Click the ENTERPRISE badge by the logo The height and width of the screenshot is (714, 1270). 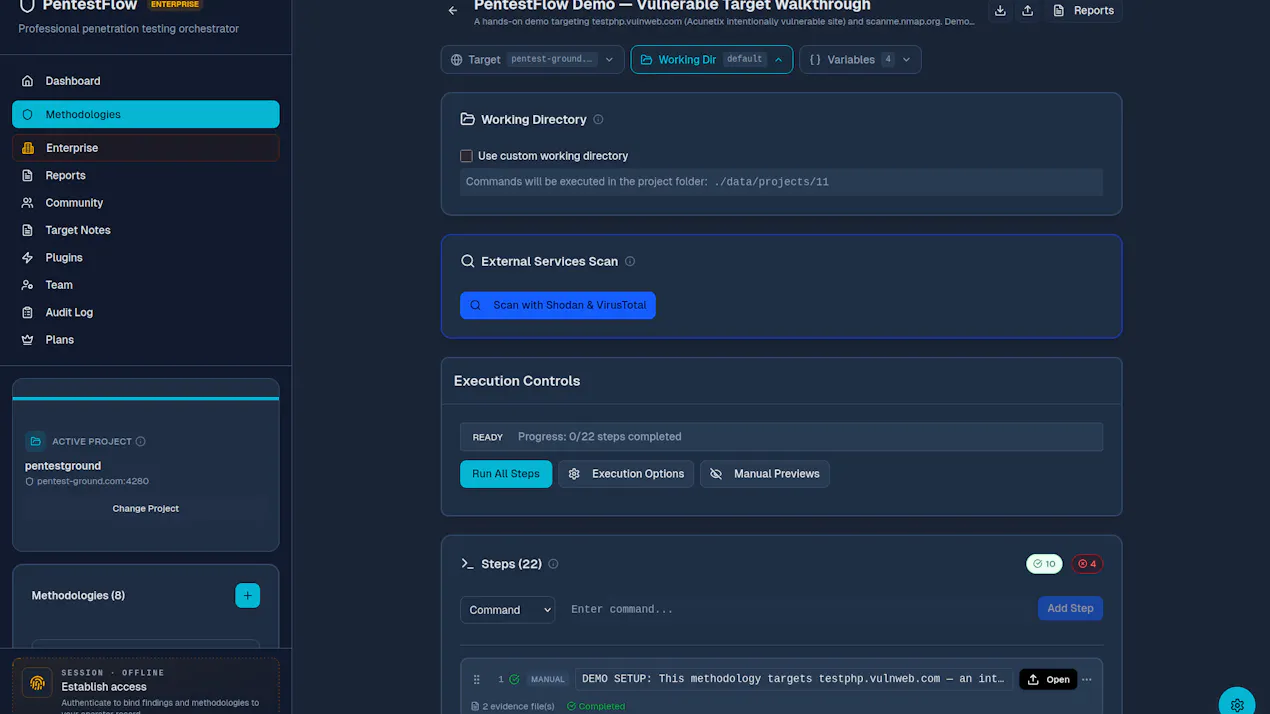[x=175, y=4]
